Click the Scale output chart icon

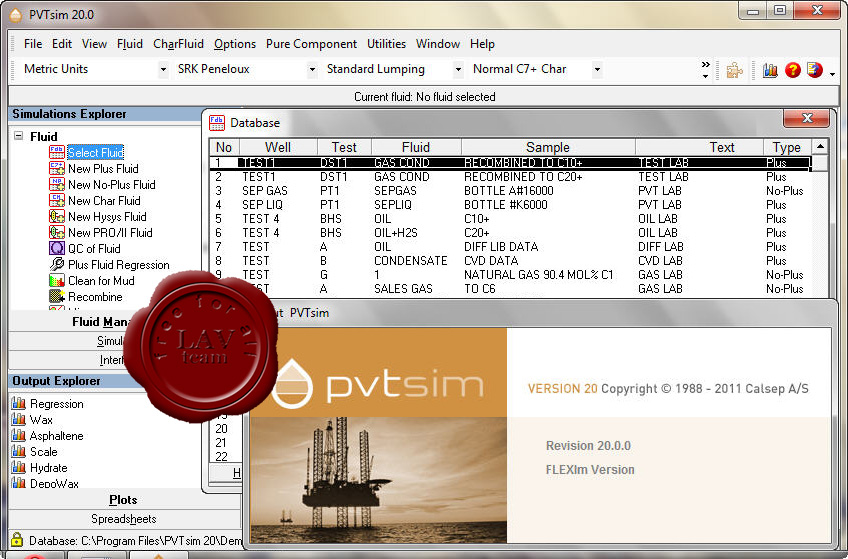pos(18,451)
